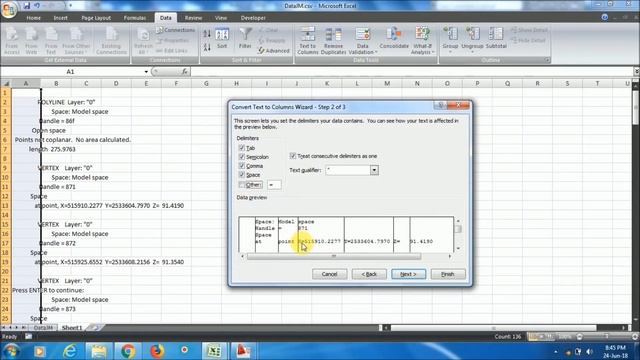This screenshot has width=640, height=360.
Task: Click the zoom slider in status bar
Action: pos(606,337)
